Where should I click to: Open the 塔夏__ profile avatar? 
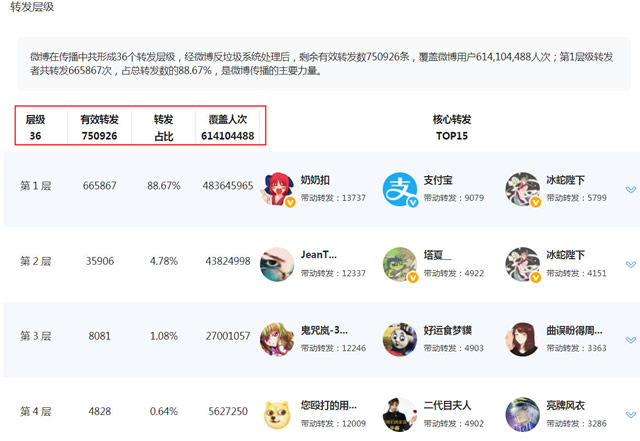(x=400, y=263)
